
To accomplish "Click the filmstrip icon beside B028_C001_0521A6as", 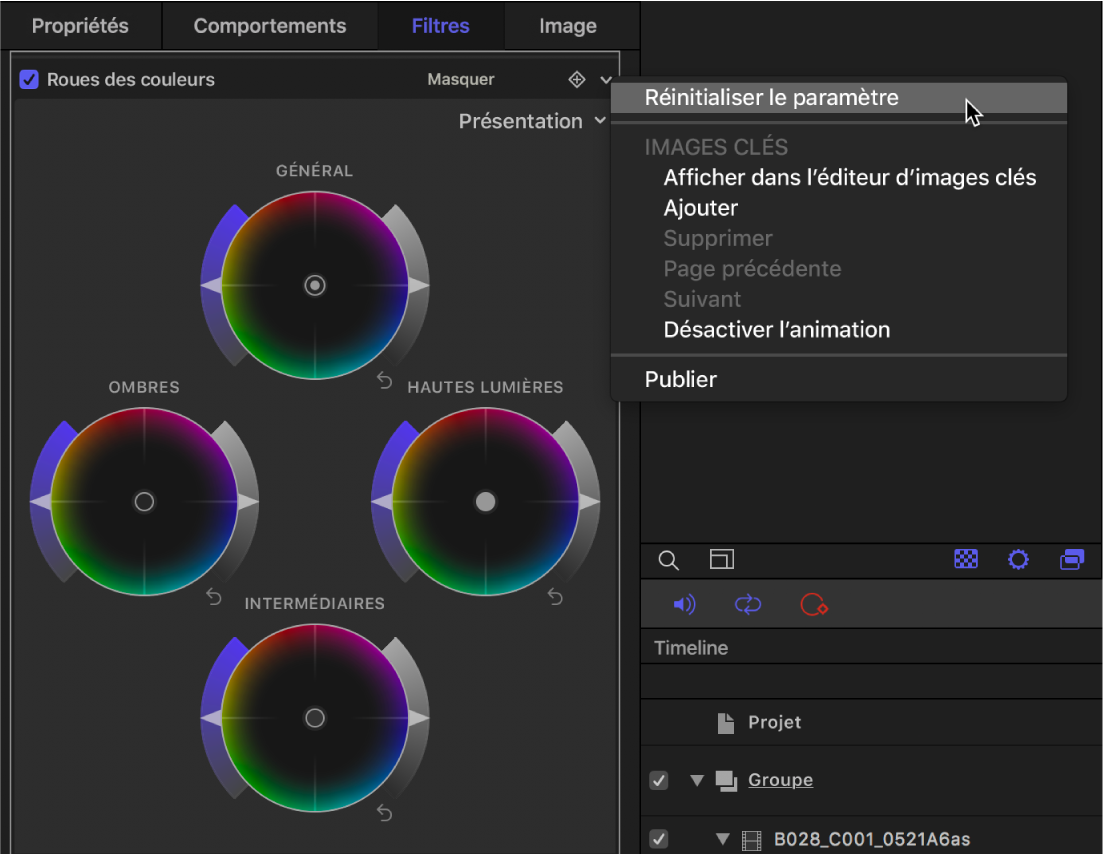I will coord(750,839).
